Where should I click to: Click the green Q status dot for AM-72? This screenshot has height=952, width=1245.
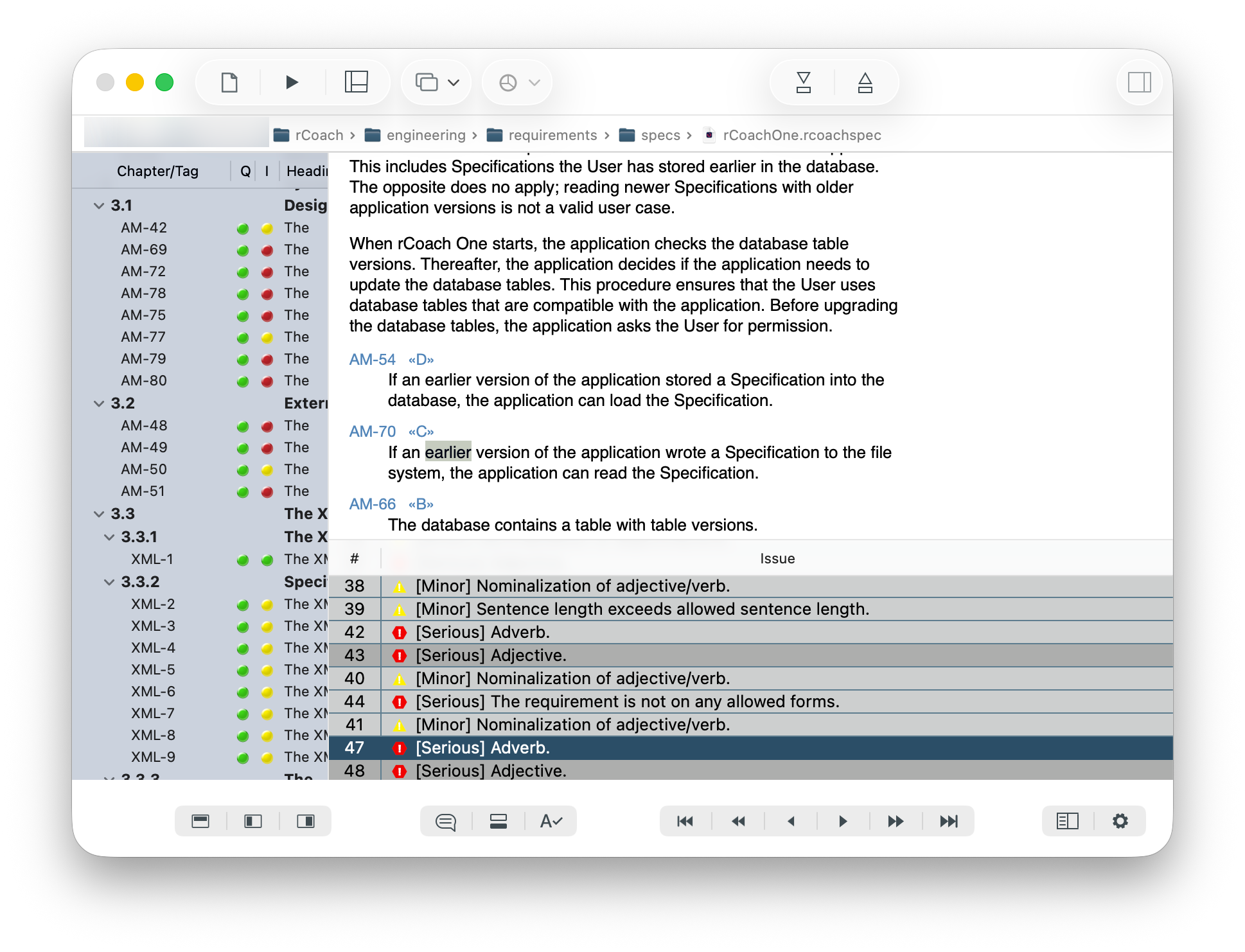tap(243, 272)
